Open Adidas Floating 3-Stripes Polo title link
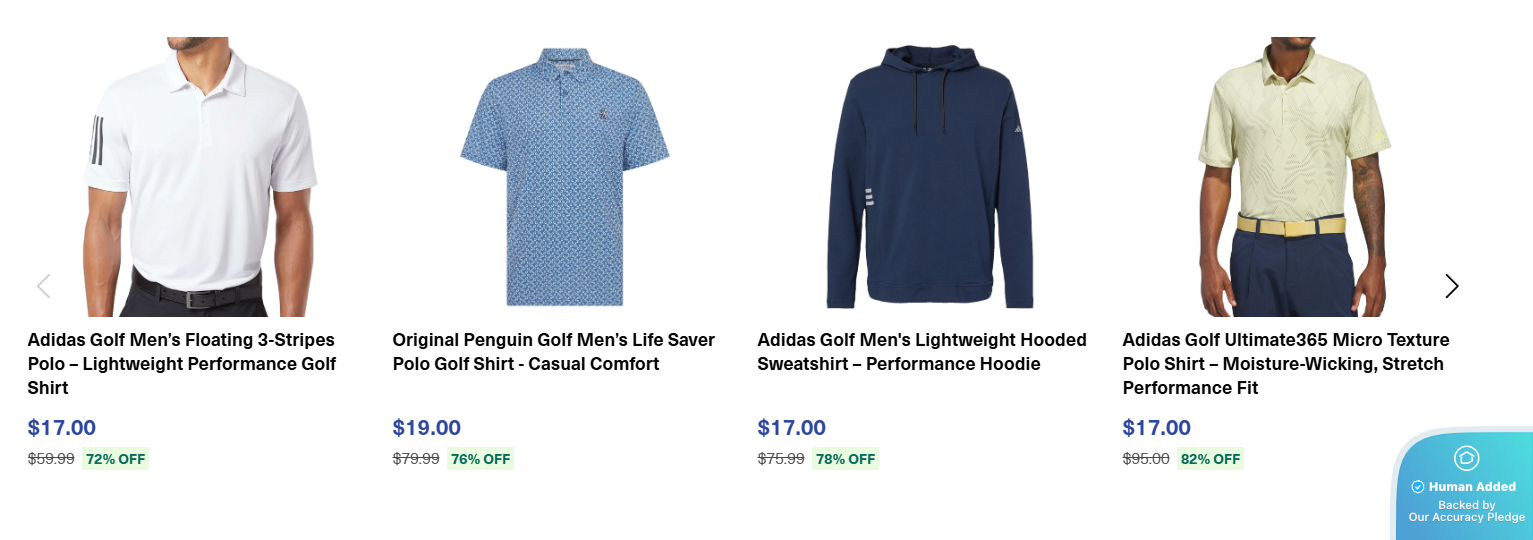The image size is (1533, 540). [182, 364]
